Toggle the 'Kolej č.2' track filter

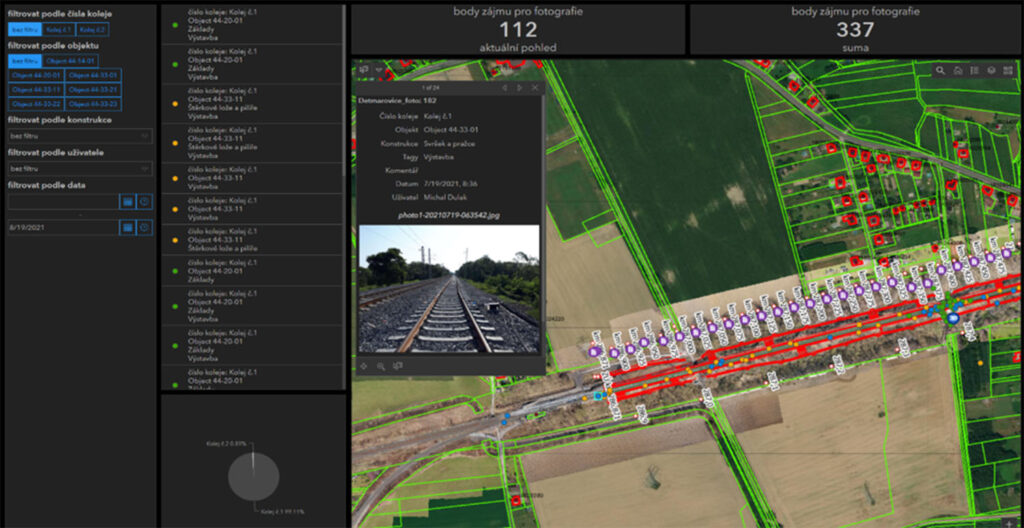coord(93,30)
